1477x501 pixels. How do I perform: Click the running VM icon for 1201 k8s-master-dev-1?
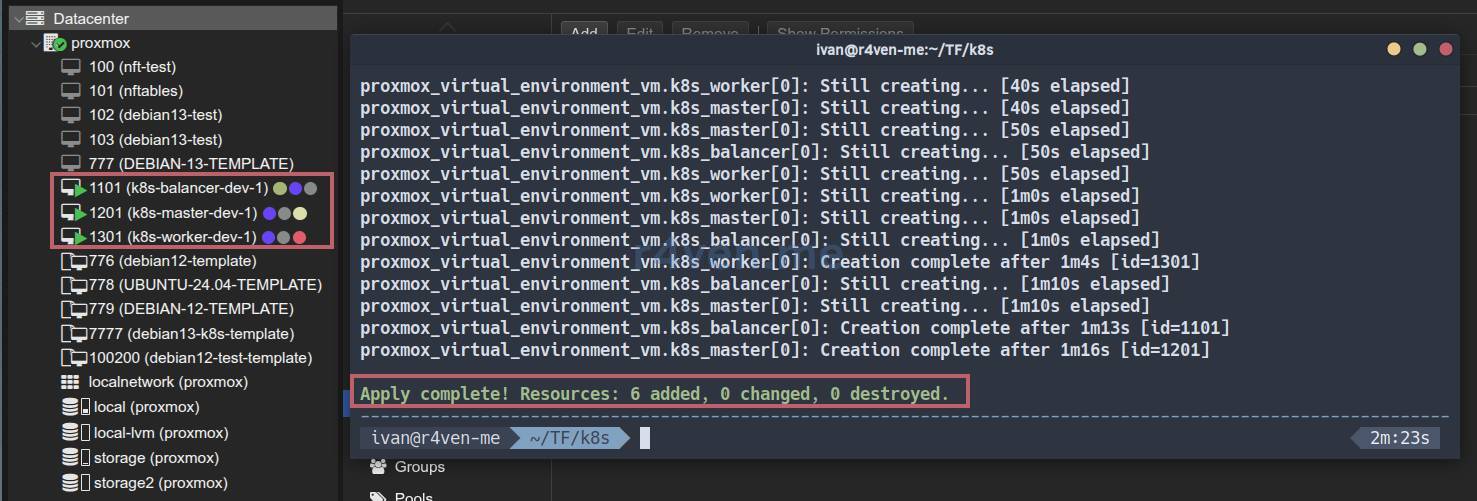pos(73,213)
